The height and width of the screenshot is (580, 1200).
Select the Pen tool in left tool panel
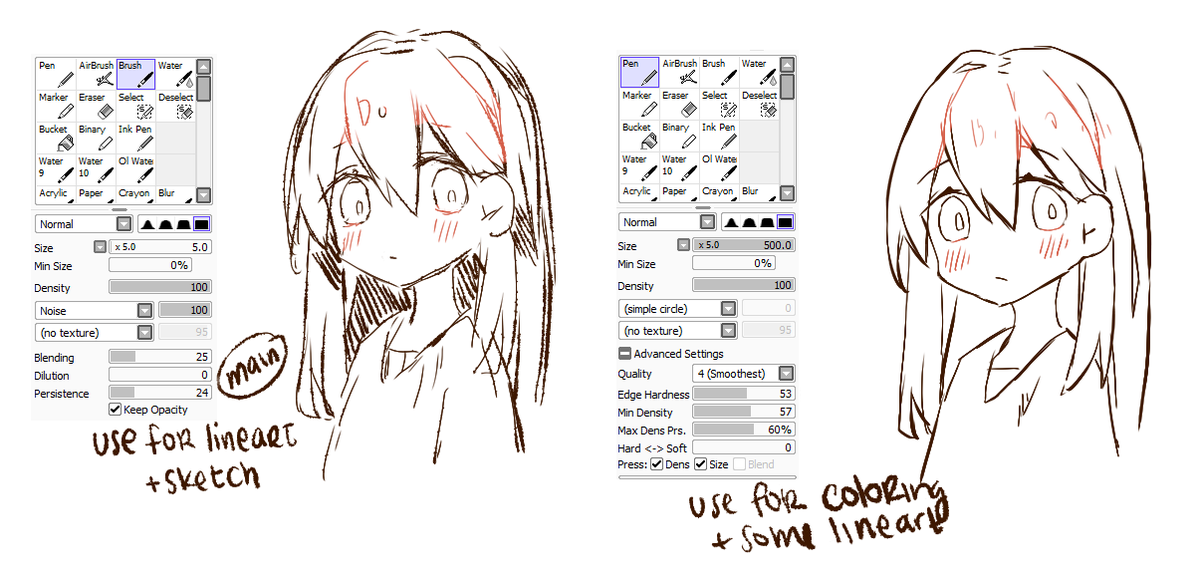56,73
